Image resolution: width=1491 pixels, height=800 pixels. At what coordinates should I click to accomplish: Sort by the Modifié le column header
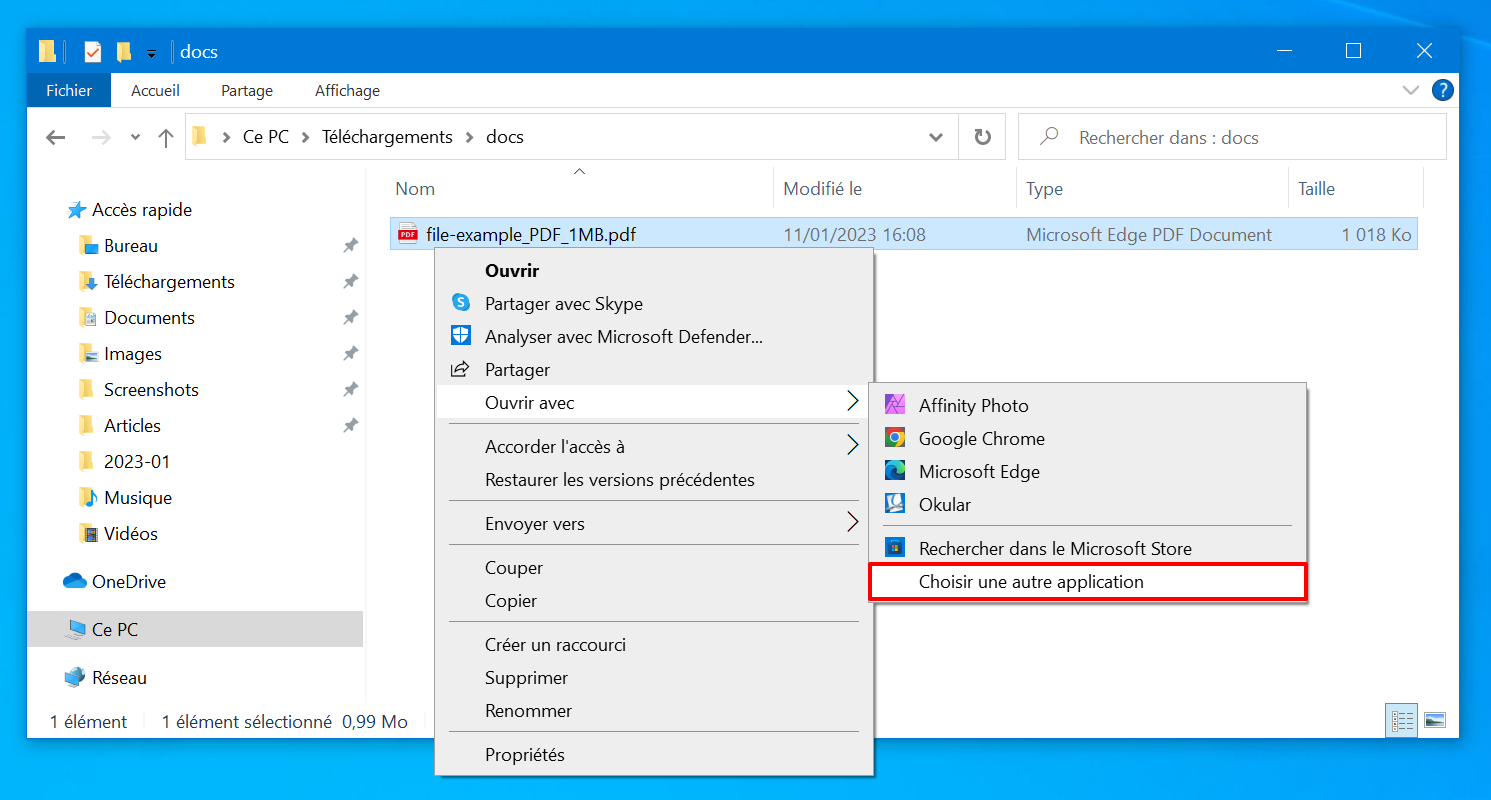coord(896,188)
